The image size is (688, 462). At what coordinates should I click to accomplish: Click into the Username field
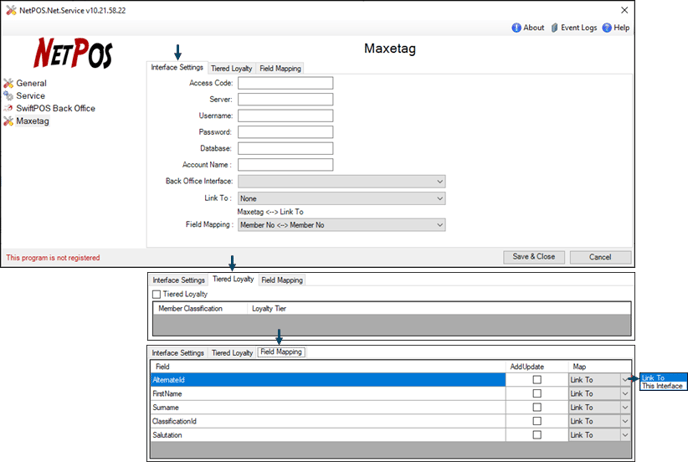tap(285, 116)
